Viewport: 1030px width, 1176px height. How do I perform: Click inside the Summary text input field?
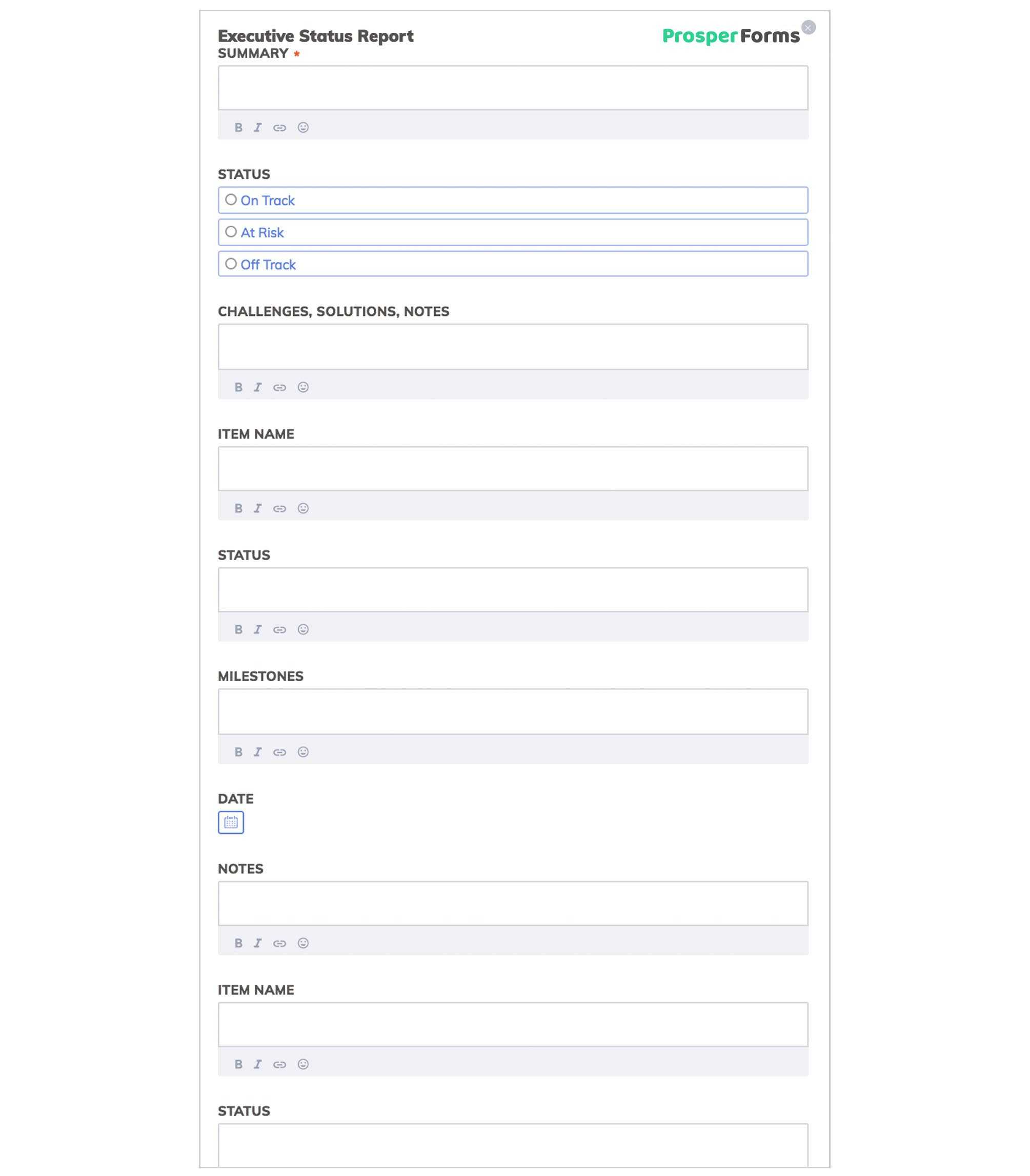click(513, 87)
